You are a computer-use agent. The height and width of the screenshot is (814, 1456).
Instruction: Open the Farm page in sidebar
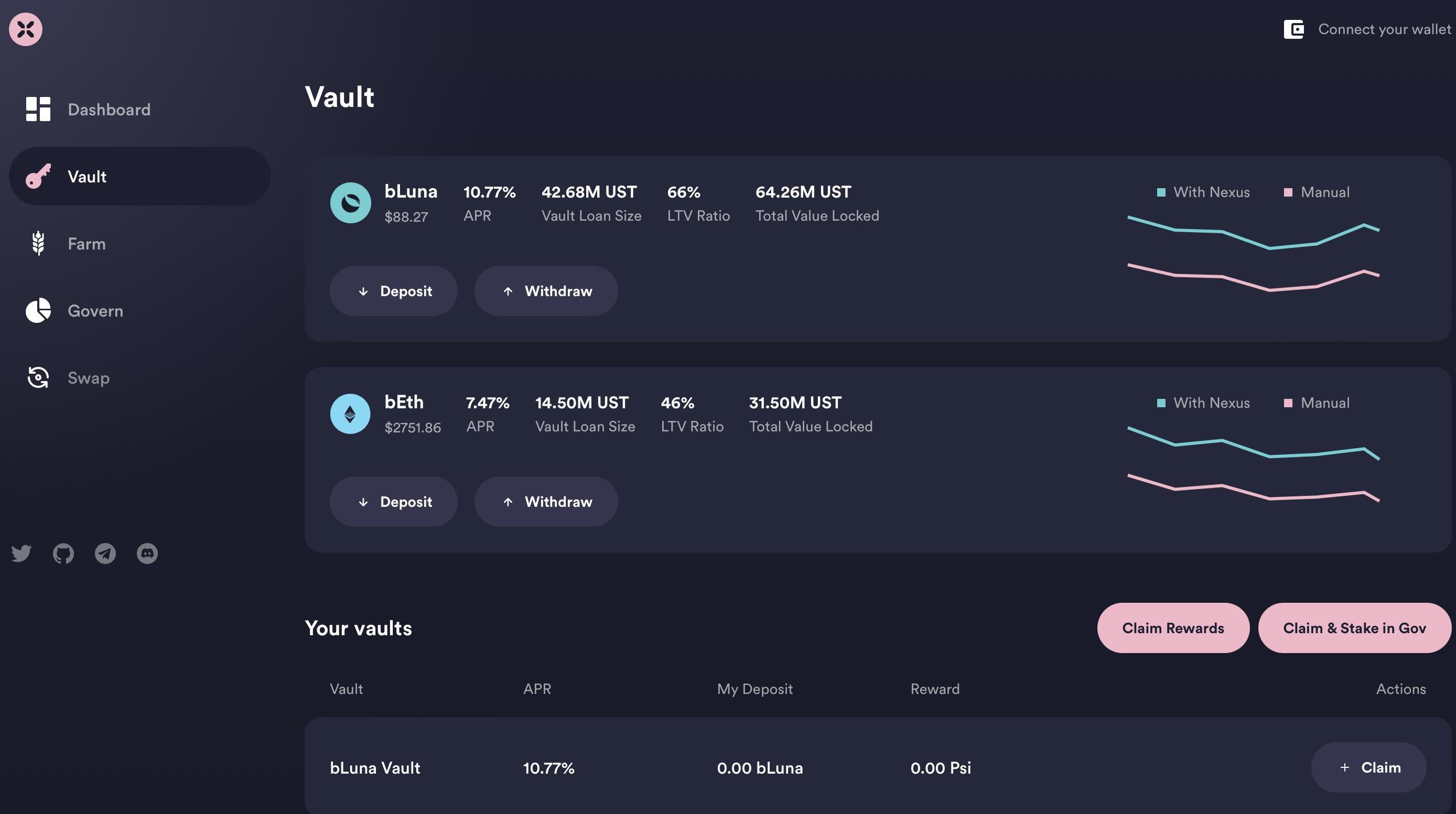click(x=86, y=243)
